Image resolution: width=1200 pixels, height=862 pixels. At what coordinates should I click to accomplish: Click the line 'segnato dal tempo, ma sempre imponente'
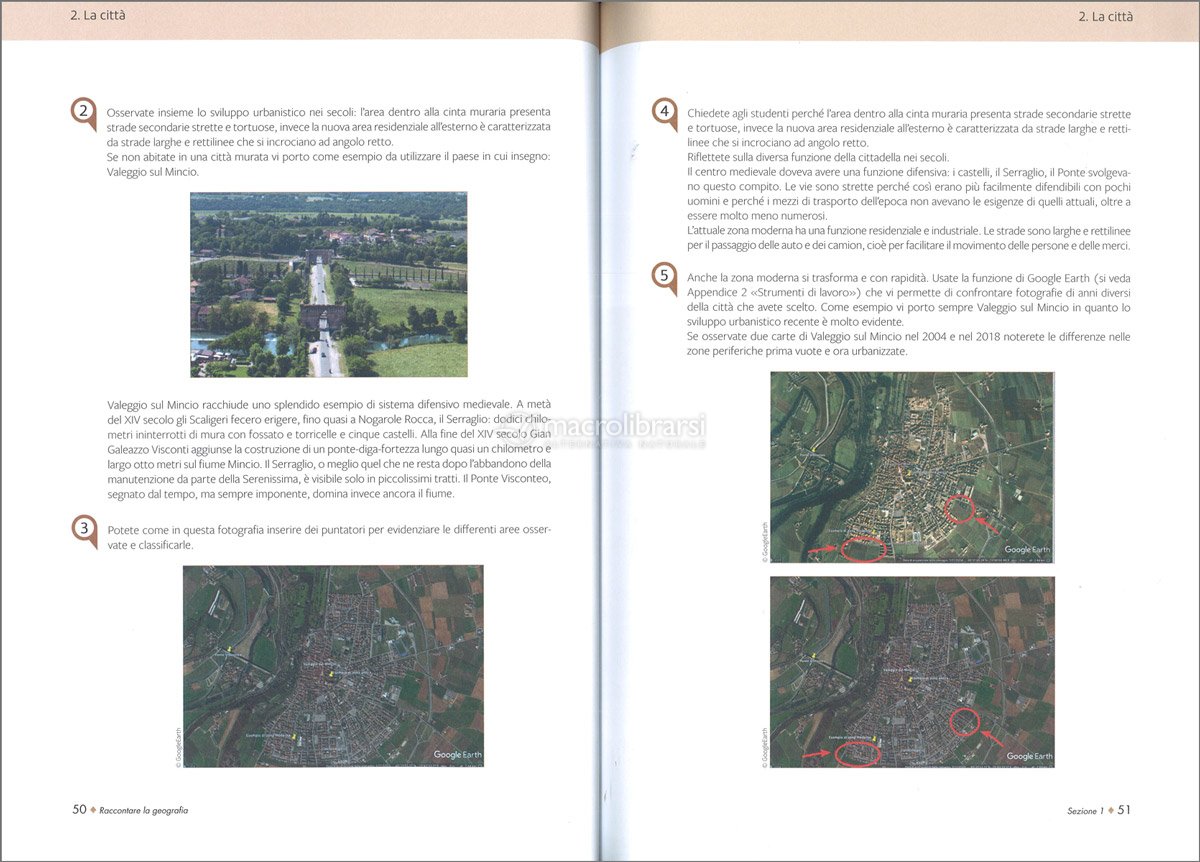[280, 494]
